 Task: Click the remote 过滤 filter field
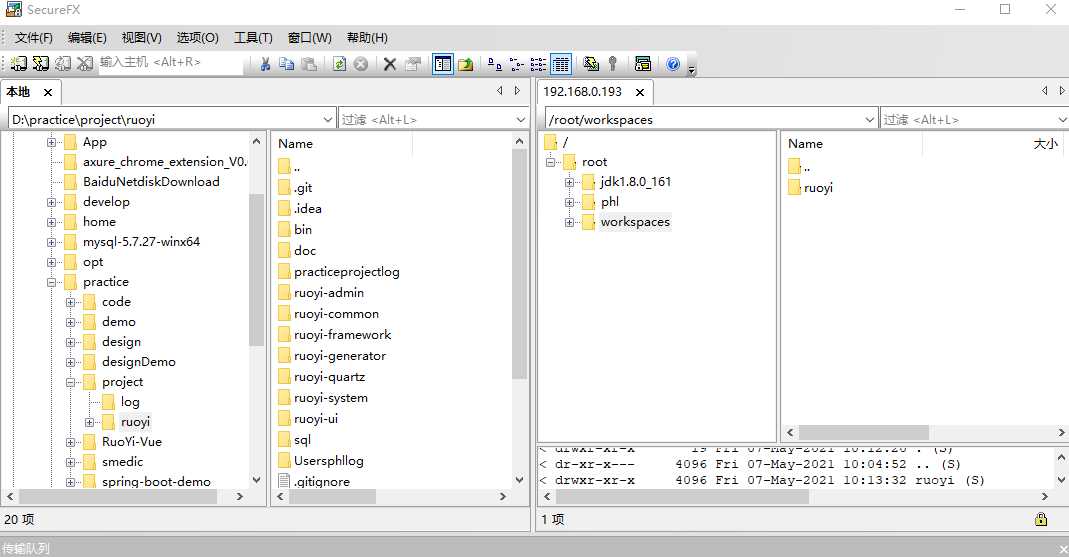(x=968, y=119)
